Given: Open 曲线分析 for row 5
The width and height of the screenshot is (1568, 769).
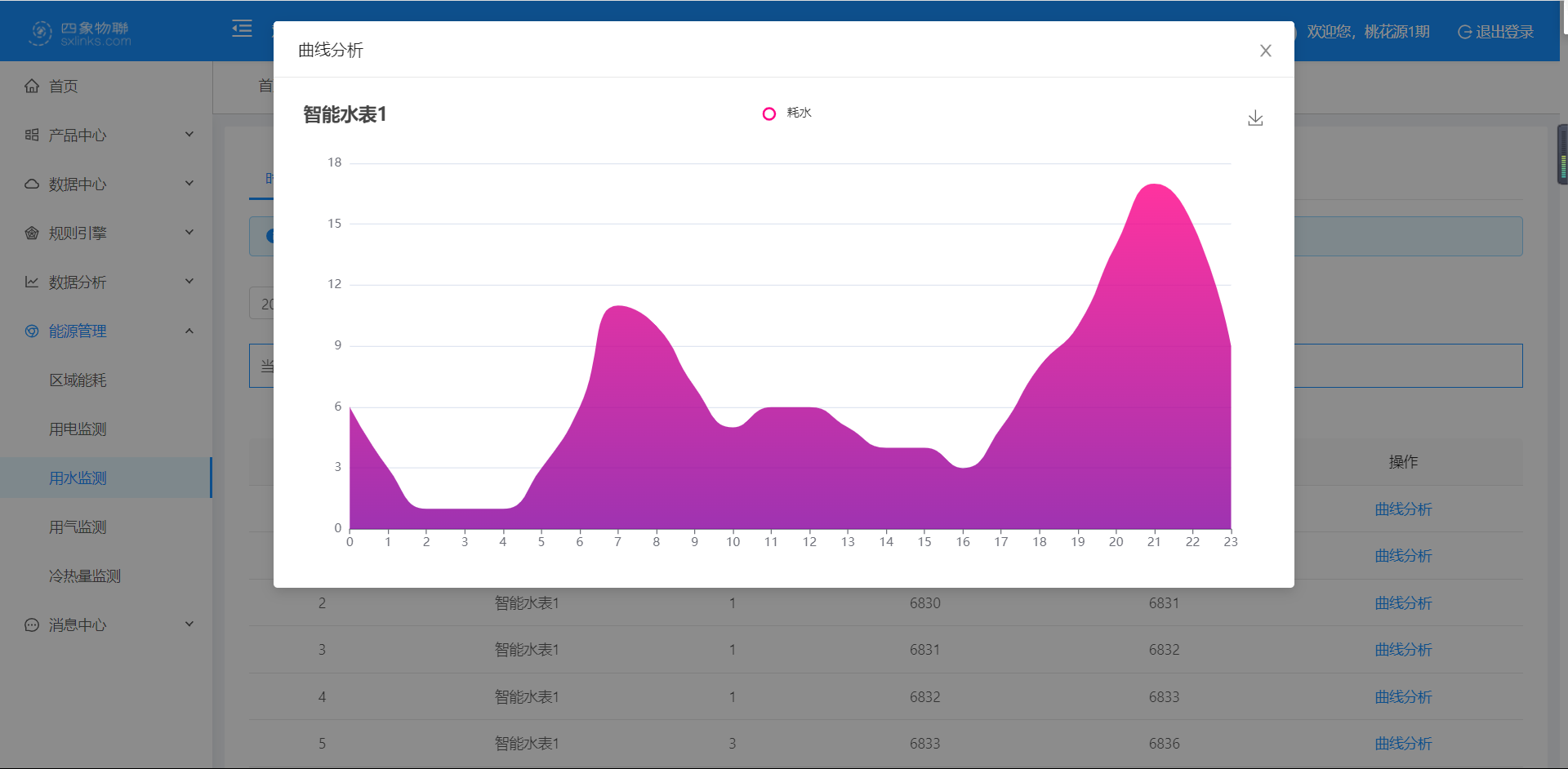Looking at the screenshot, I should (x=1402, y=744).
